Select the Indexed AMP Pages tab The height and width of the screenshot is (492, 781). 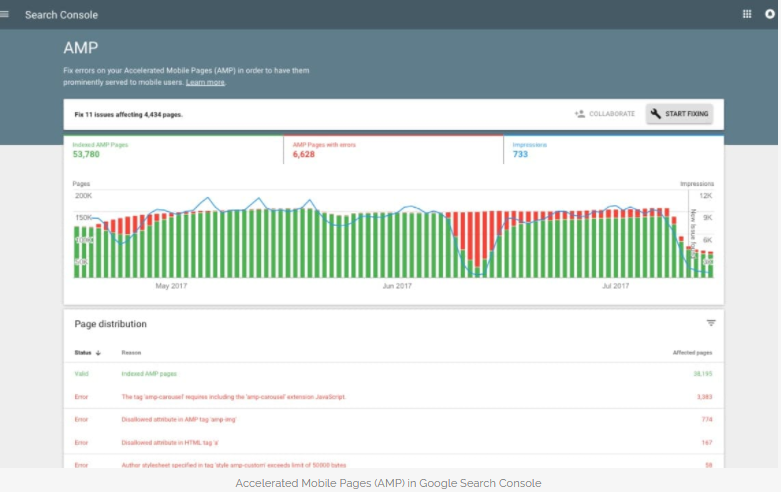coord(173,150)
